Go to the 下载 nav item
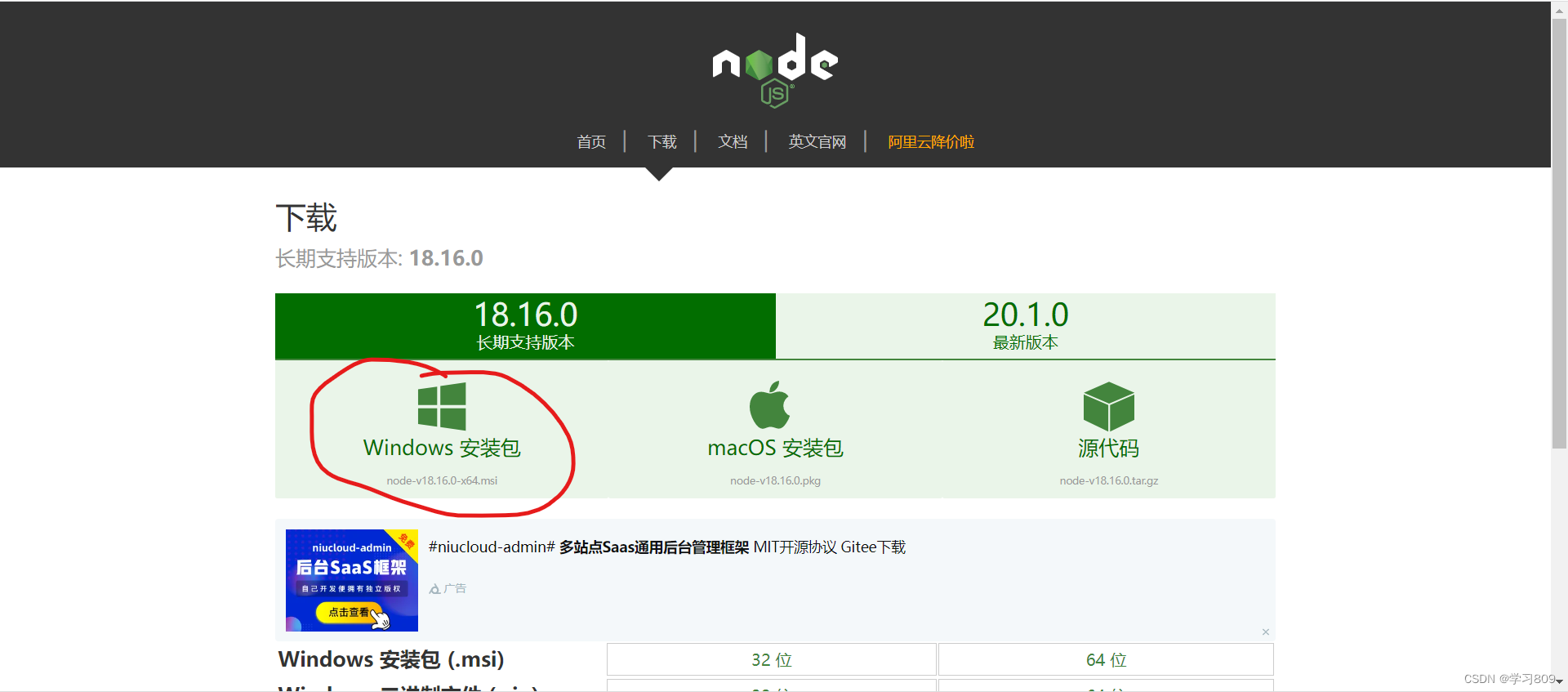The height and width of the screenshot is (692, 1568). [662, 142]
